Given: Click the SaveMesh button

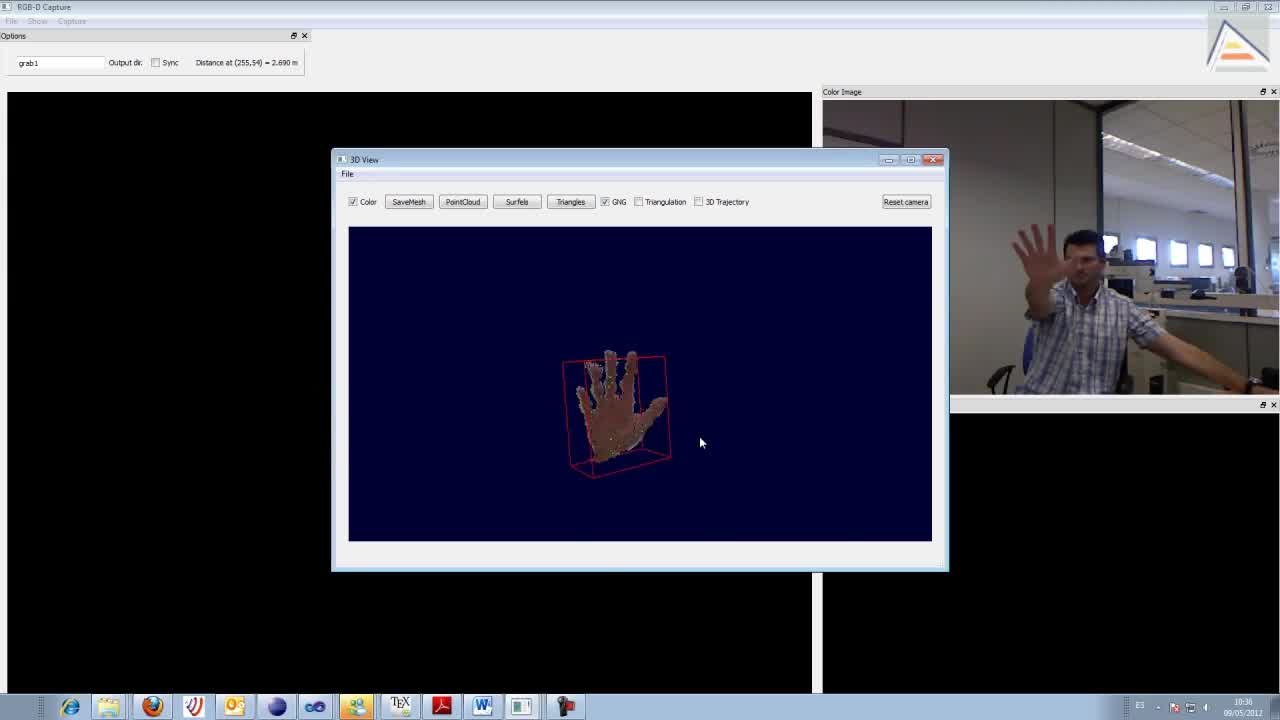Looking at the screenshot, I should point(408,202).
